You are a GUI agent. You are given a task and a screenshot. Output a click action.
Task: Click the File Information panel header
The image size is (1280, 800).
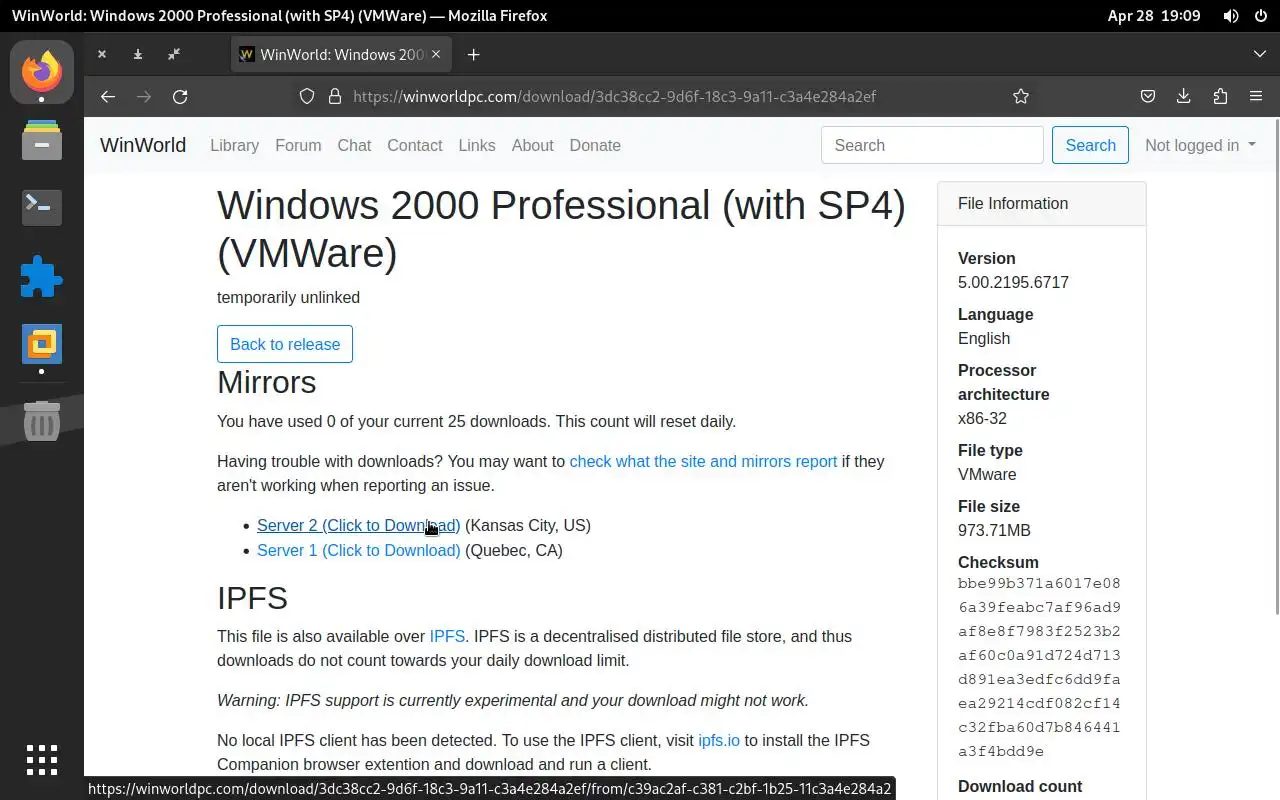1041,203
